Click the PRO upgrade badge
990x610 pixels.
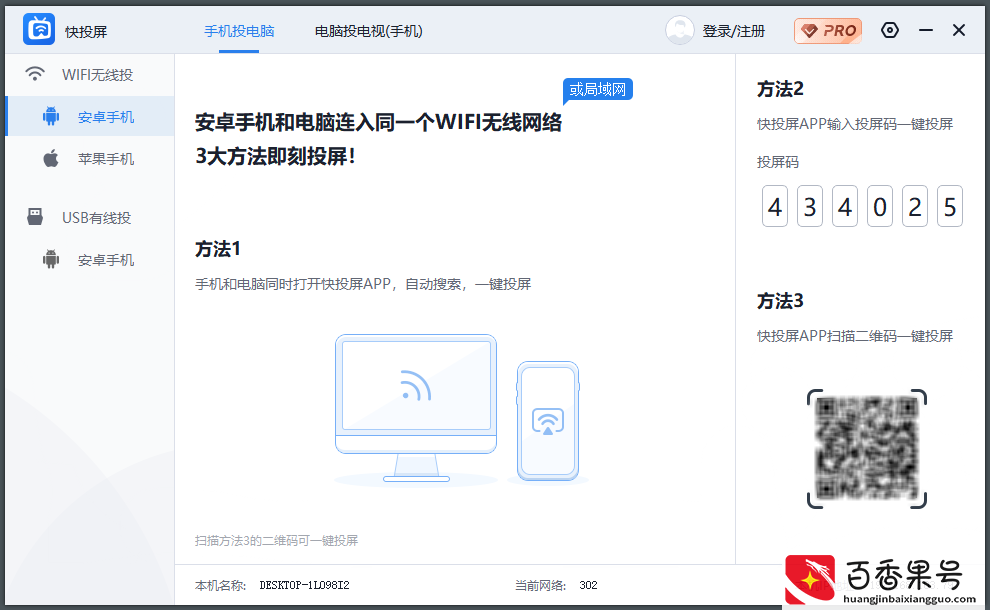click(x=828, y=30)
